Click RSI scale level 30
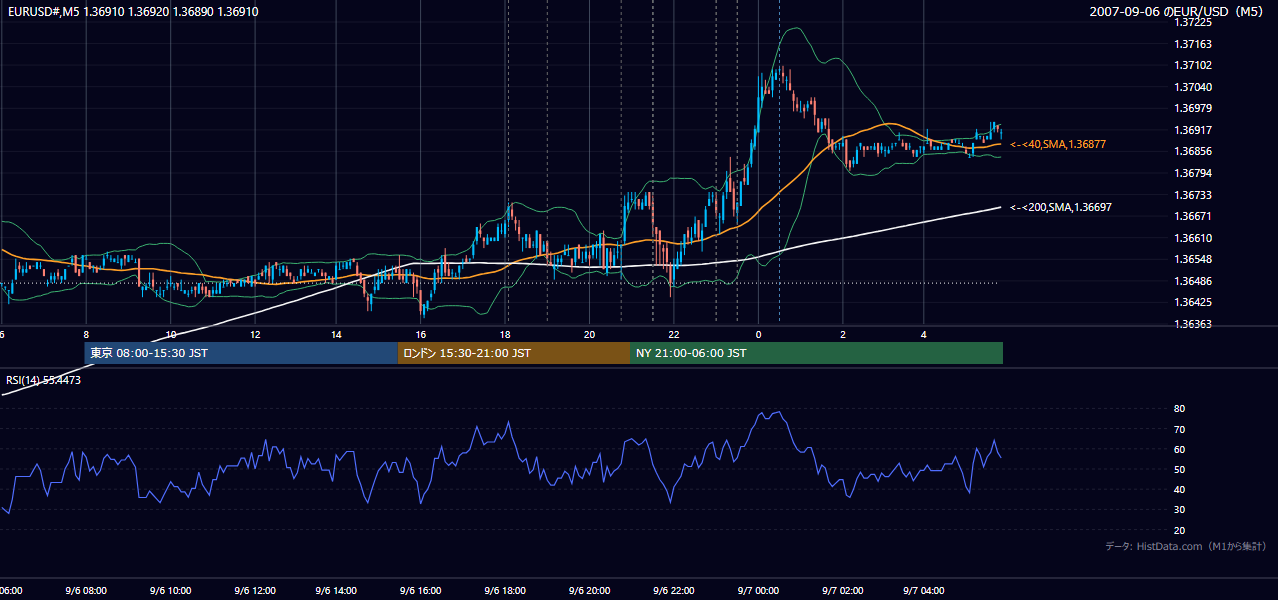 pos(1179,510)
